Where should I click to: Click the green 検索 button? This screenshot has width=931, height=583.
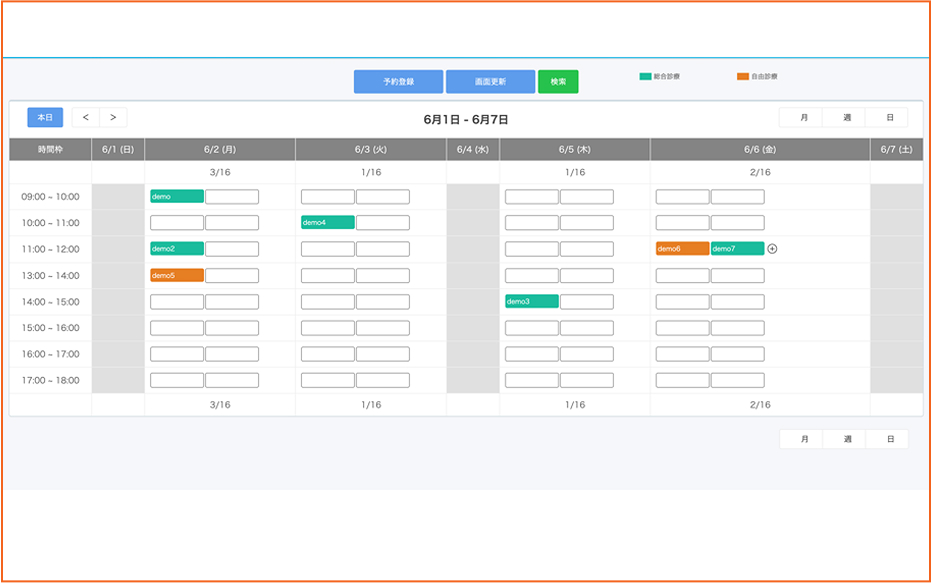tap(558, 82)
